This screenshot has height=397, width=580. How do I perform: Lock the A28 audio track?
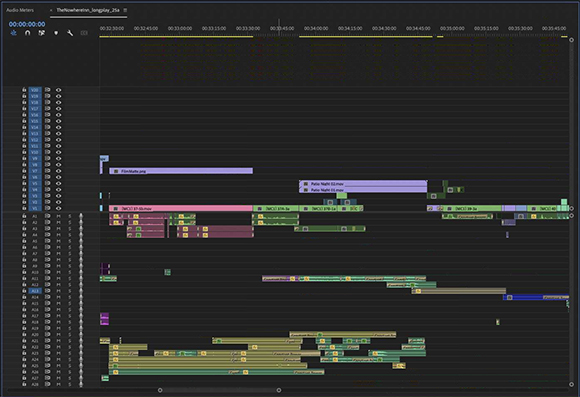pos(24,384)
